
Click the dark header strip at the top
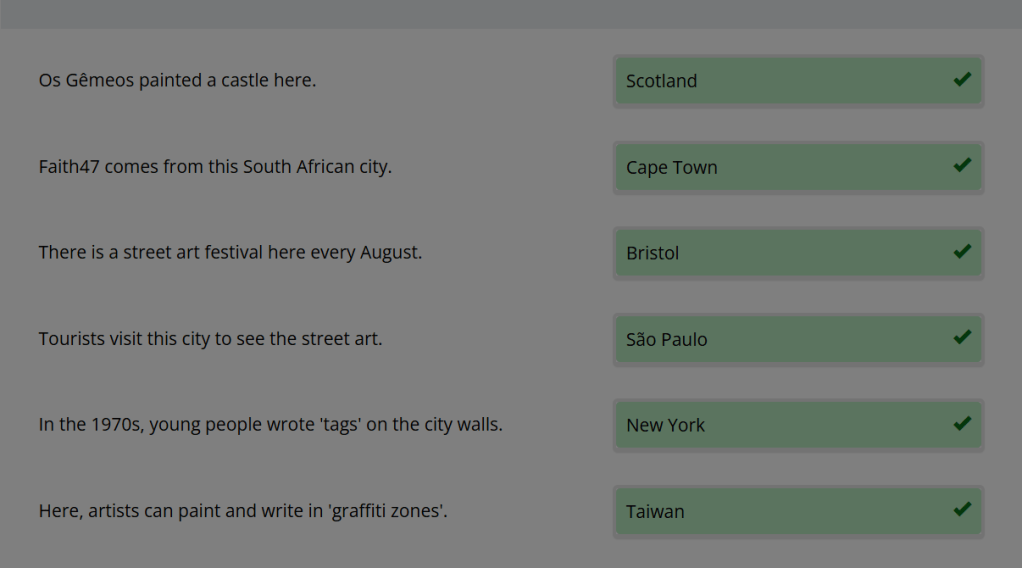511,13
